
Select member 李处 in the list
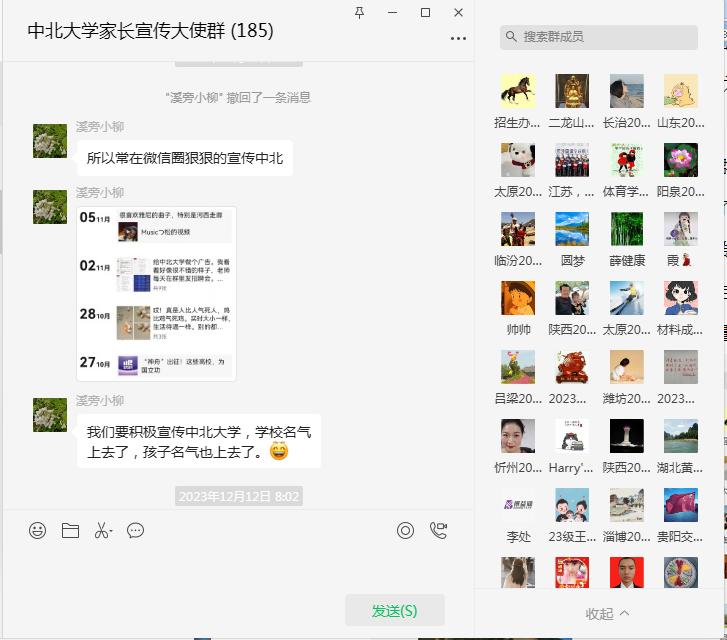(x=518, y=505)
